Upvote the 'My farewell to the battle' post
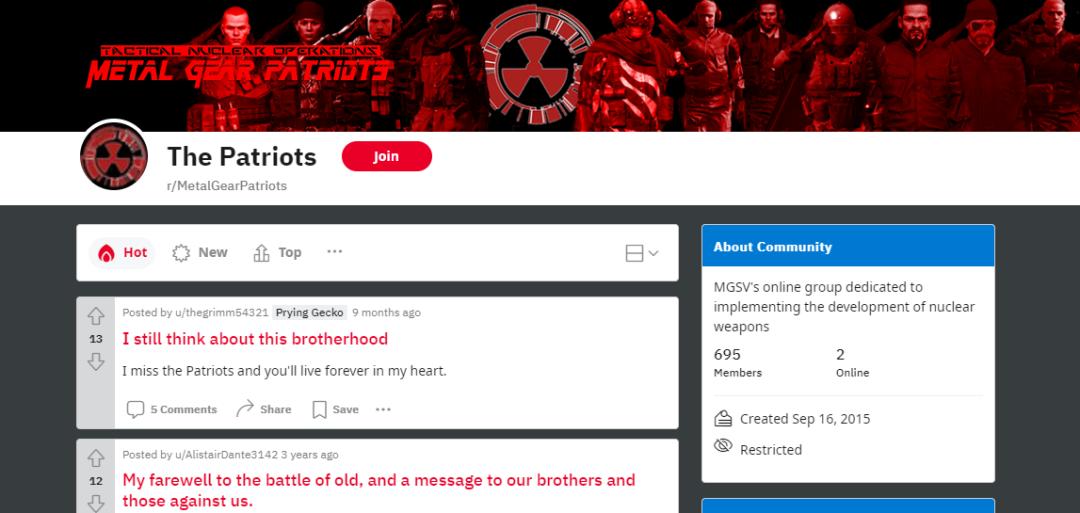The height and width of the screenshot is (513, 1080). (96, 459)
